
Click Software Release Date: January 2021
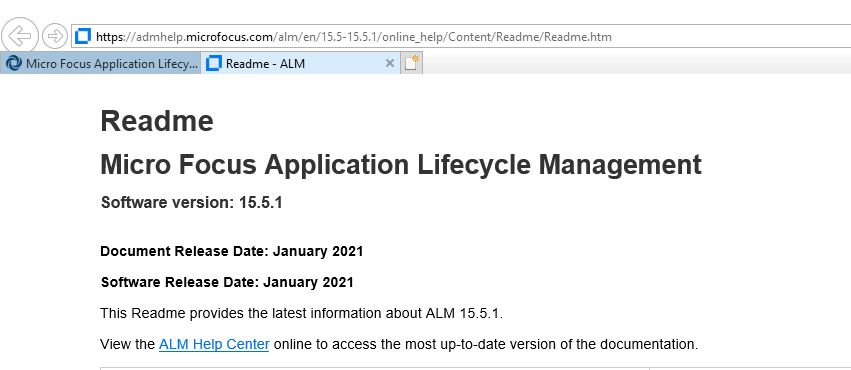pos(227,283)
